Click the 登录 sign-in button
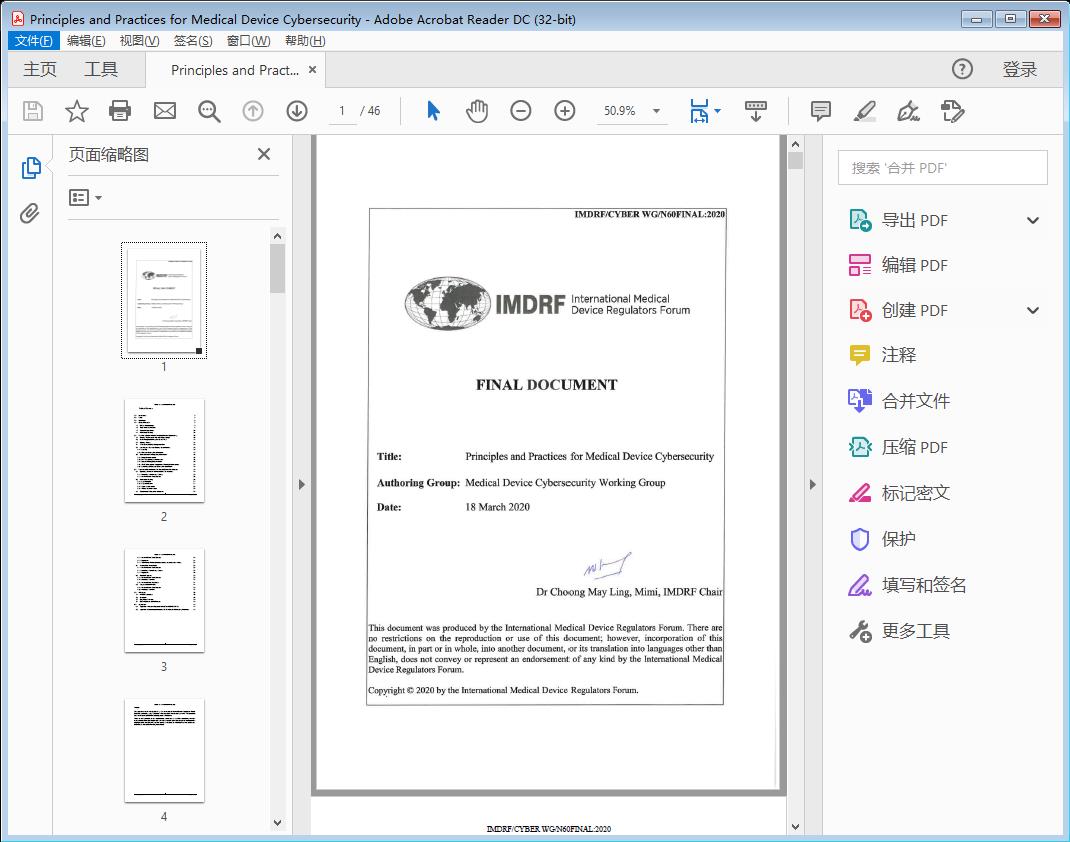This screenshot has width=1070, height=842. pos(1019,70)
